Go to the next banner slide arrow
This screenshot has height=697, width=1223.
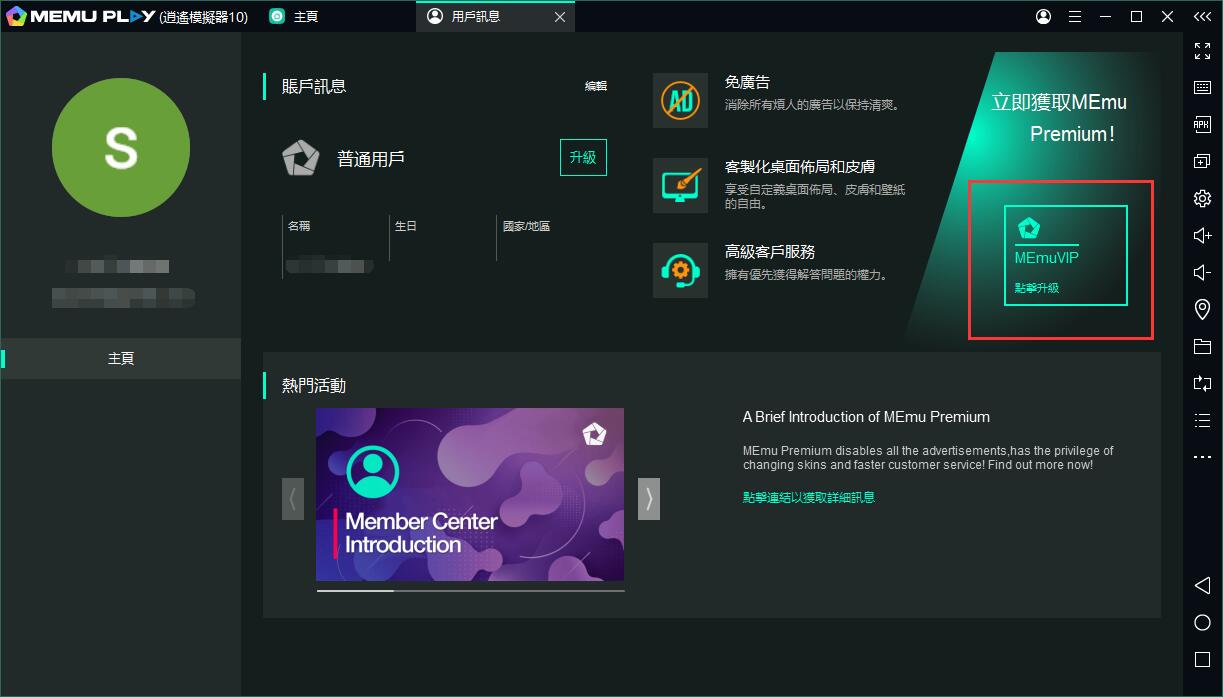(x=649, y=498)
